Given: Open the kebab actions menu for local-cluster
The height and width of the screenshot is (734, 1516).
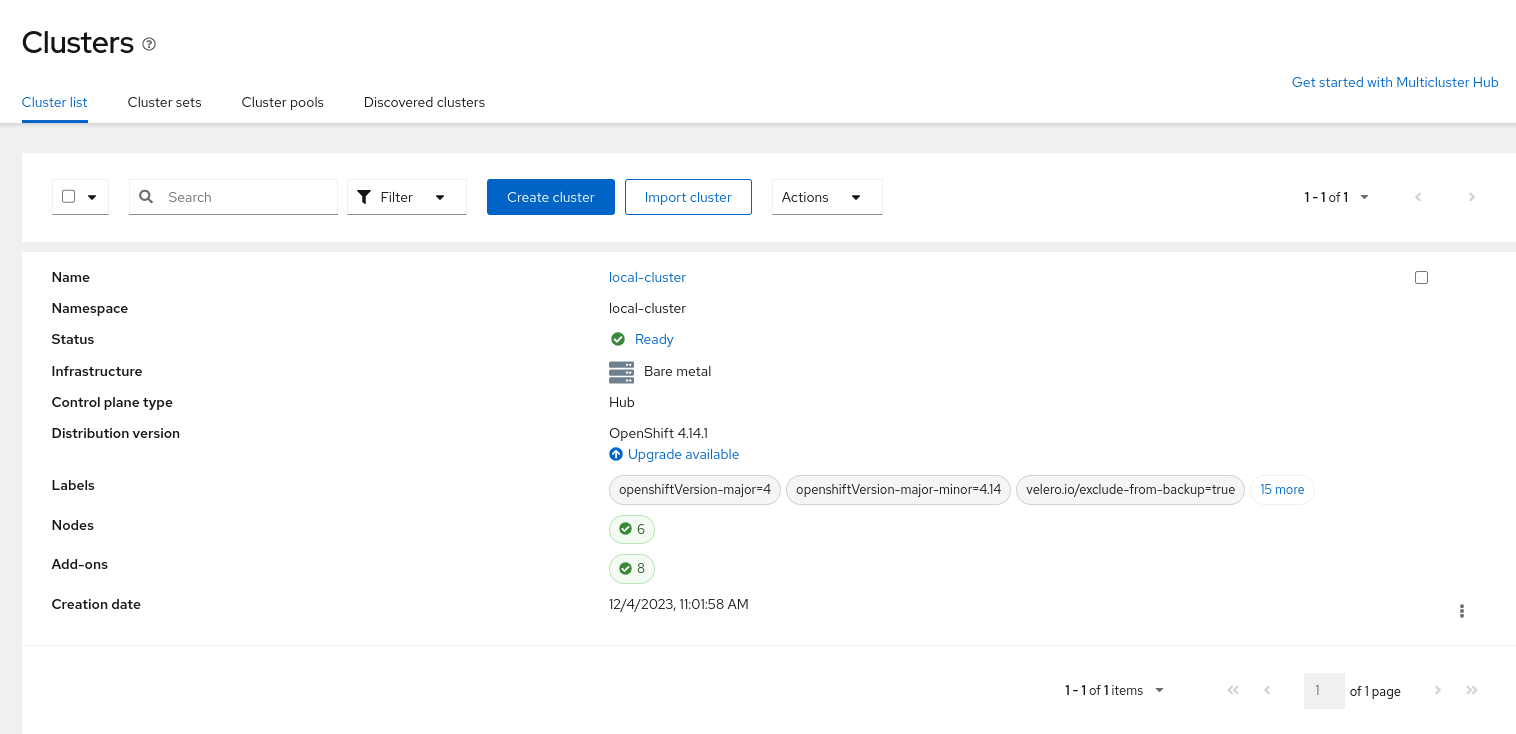Looking at the screenshot, I should [x=1462, y=611].
